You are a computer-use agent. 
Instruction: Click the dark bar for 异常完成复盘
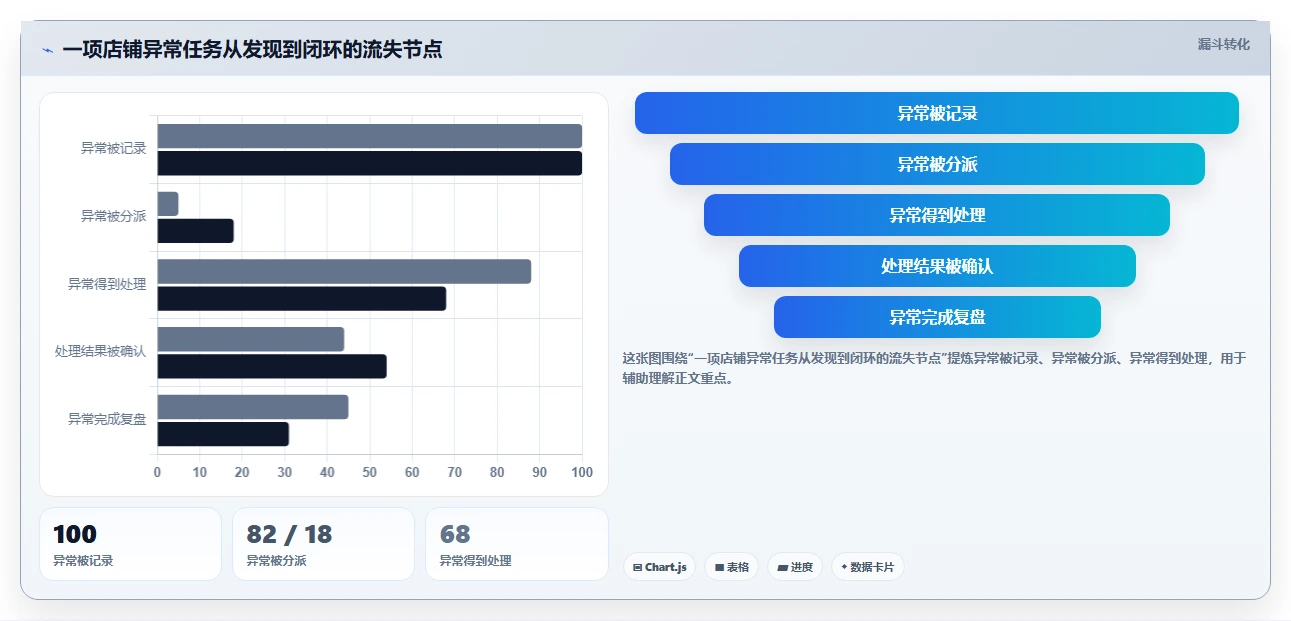click(x=223, y=434)
